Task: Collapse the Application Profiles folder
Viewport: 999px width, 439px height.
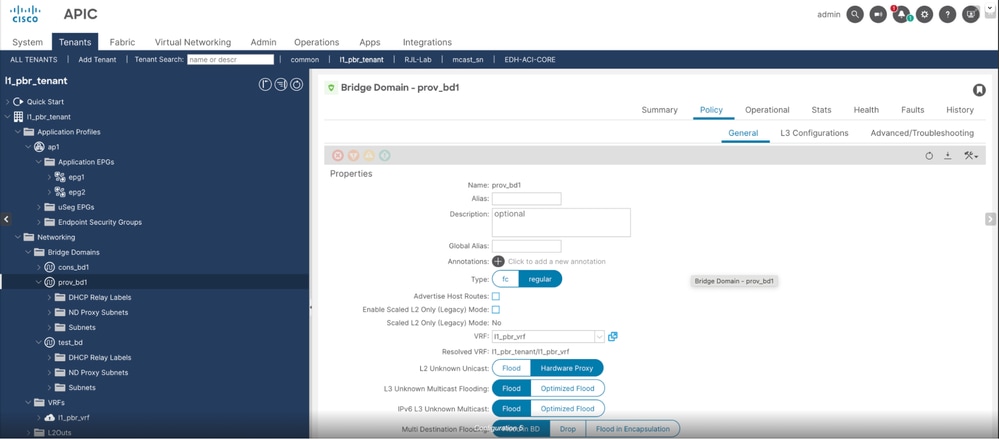Action: [18, 132]
